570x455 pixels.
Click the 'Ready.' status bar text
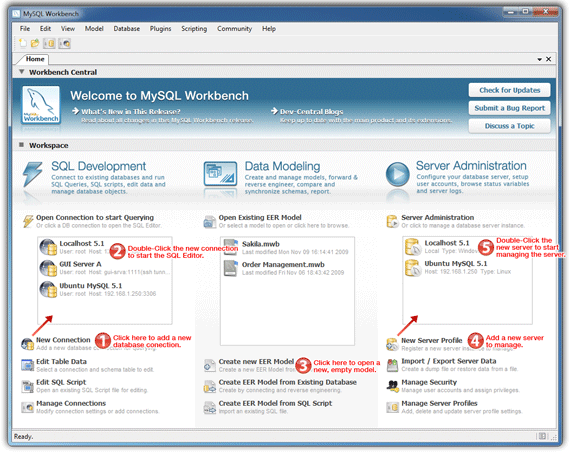(x=23, y=436)
